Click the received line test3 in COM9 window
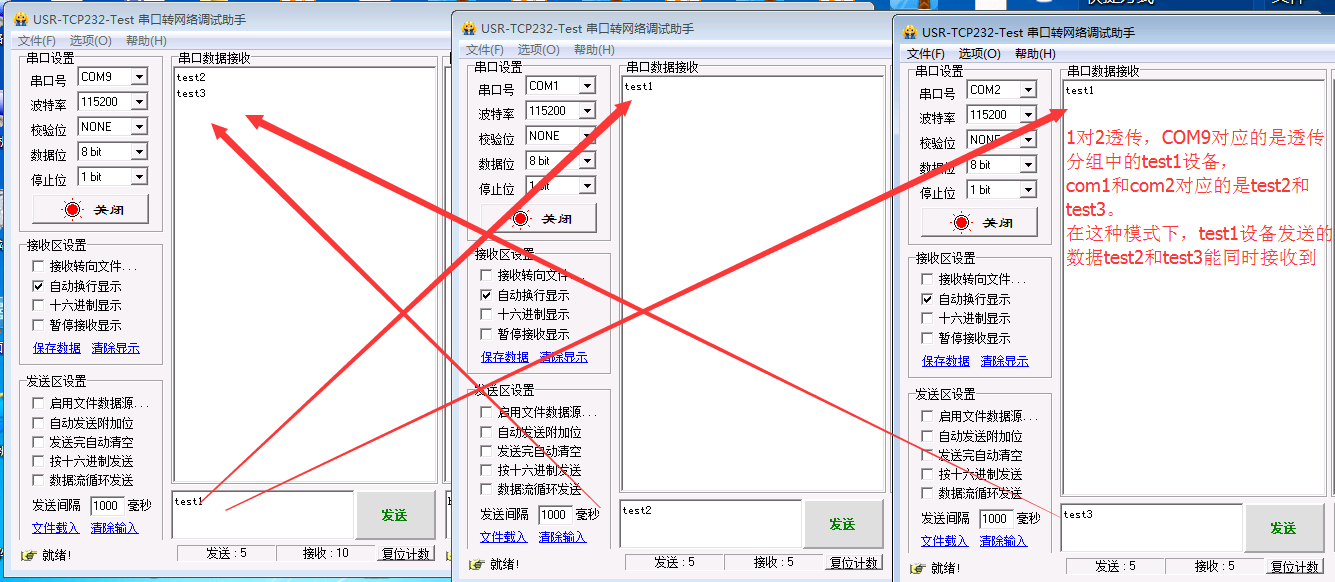 point(191,94)
